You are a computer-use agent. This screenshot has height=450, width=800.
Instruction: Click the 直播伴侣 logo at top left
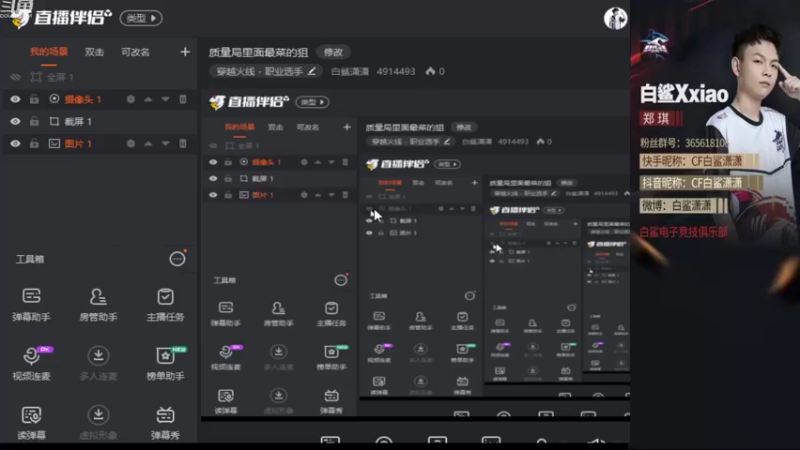(x=61, y=18)
